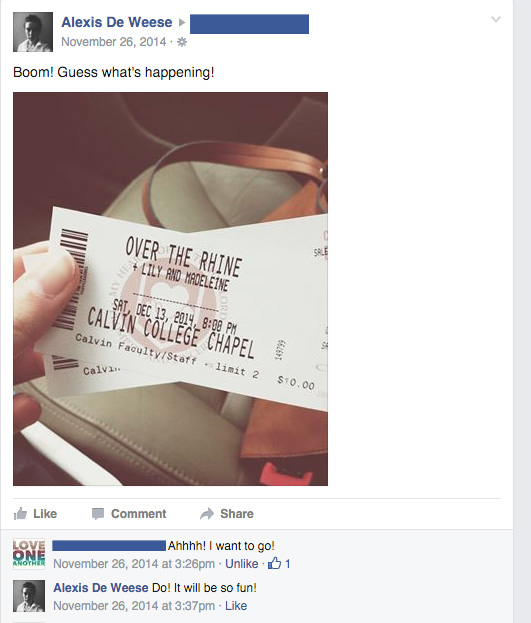531x623 pixels.
Task: Click the Comment speech bubble icon
Action: [x=98, y=514]
